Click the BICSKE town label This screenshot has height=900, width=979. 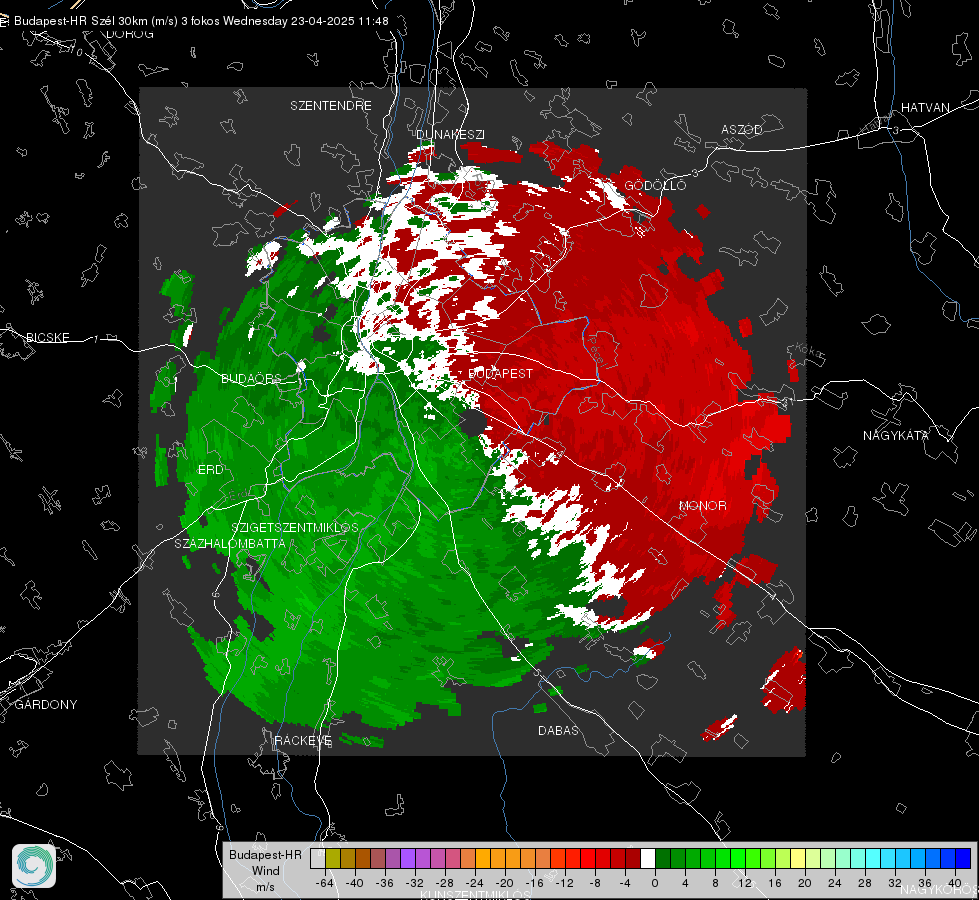coord(47,337)
